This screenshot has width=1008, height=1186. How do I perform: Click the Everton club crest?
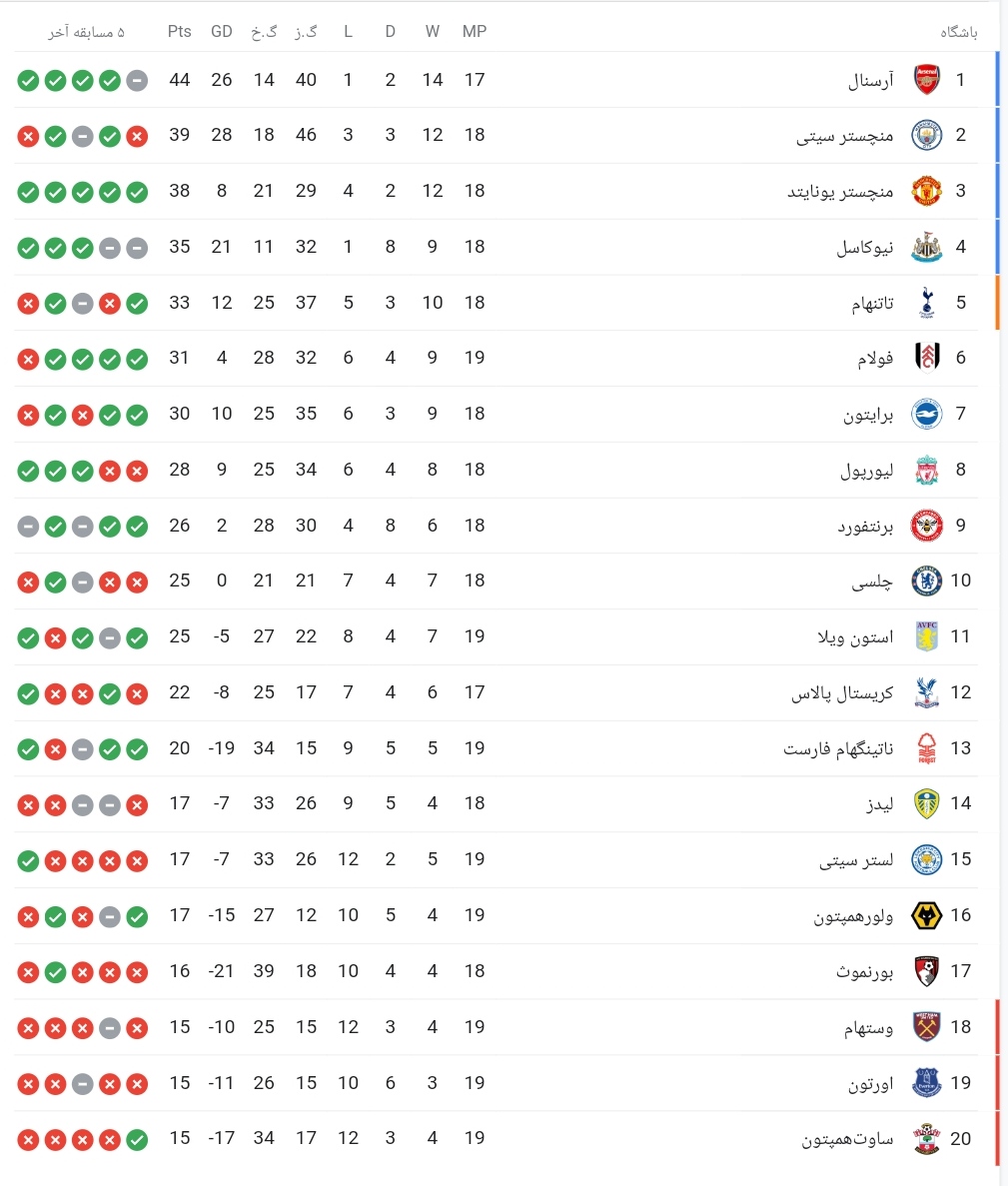(926, 1082)
